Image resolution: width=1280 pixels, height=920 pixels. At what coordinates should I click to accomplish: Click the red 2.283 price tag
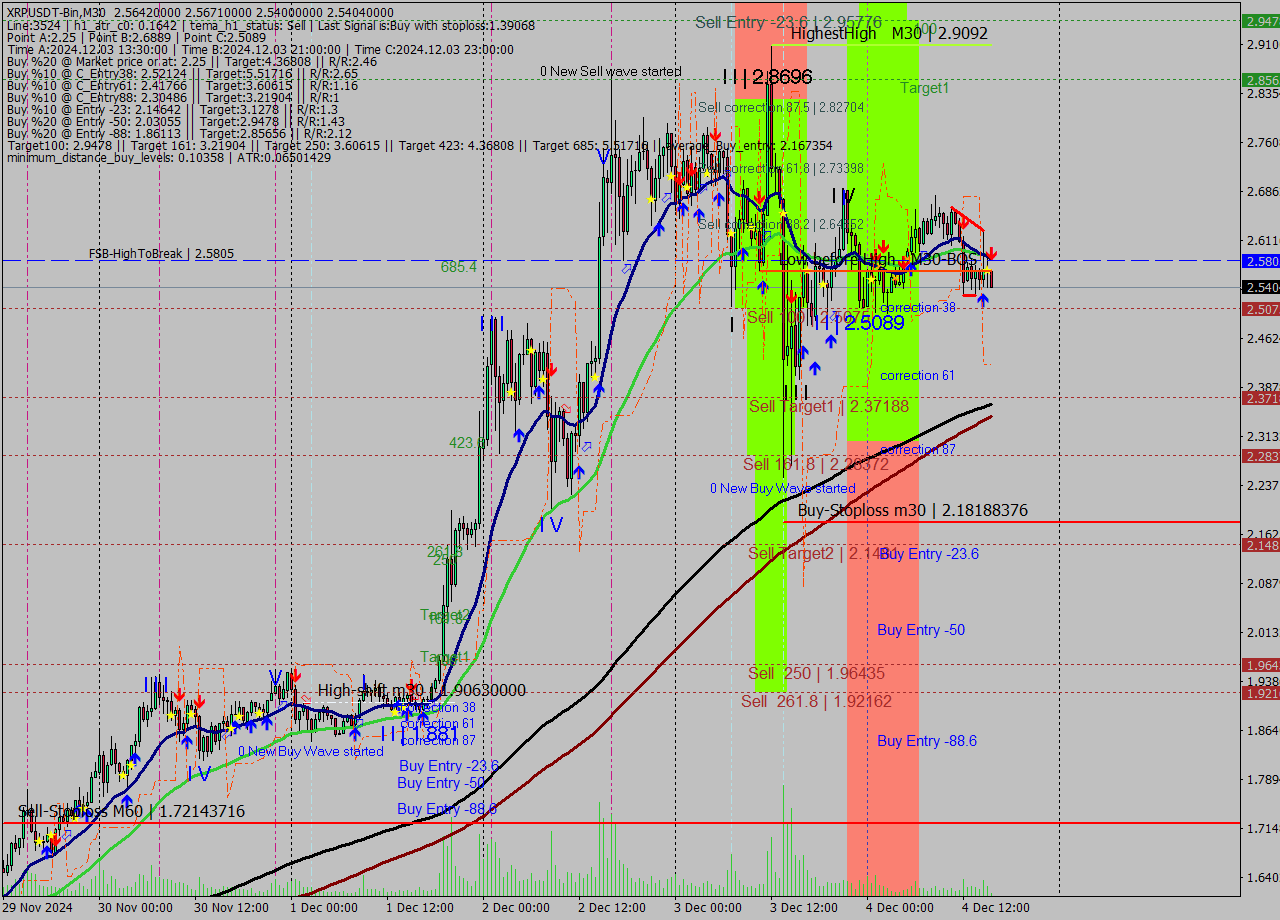pos(1260,455)
